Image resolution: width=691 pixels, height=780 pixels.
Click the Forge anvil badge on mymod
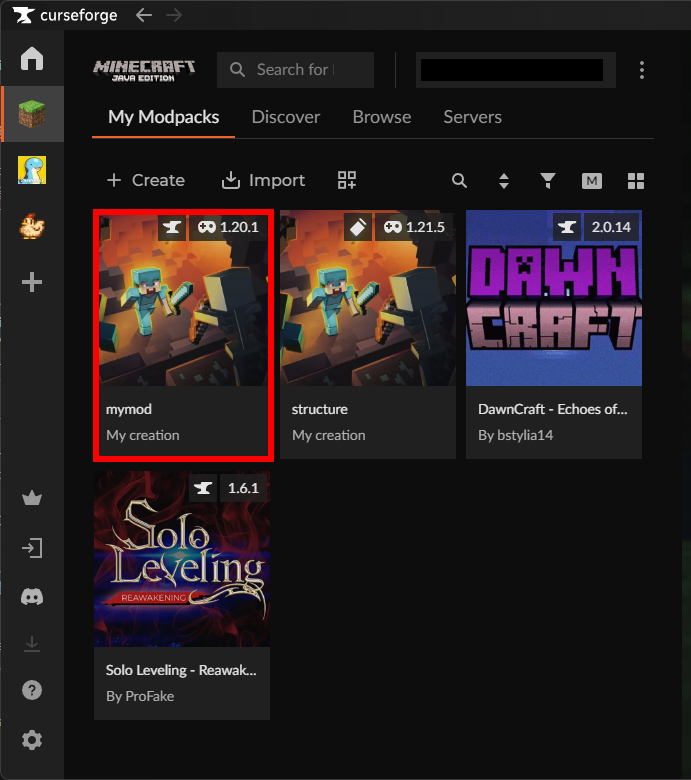tap(172, 227)
